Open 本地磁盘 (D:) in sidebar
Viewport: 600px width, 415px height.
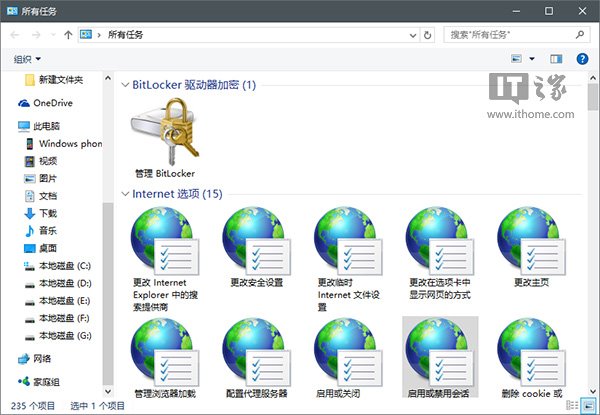tap(57, 283)
